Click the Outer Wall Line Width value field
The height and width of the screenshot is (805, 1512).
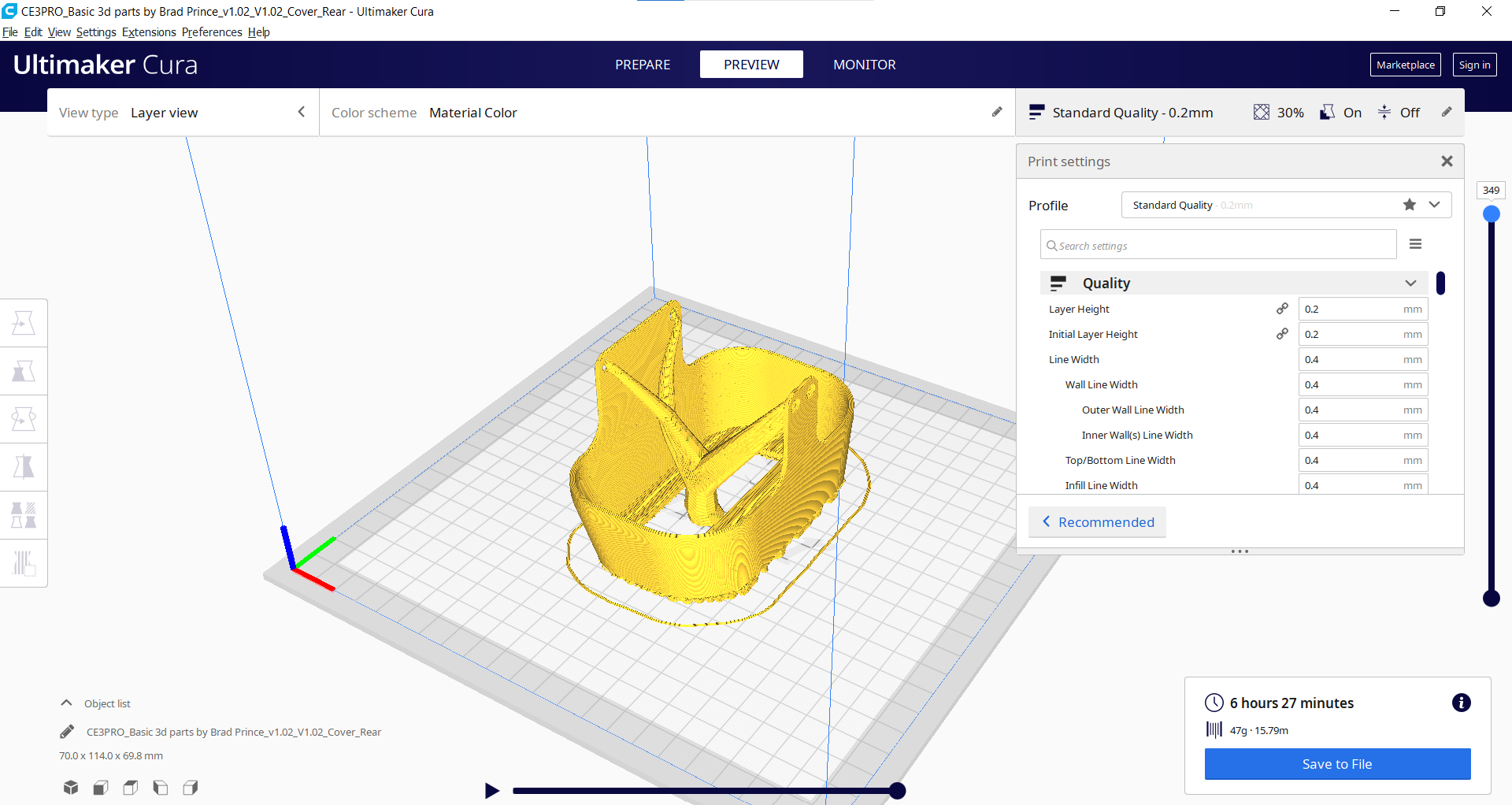(1363, 410)
